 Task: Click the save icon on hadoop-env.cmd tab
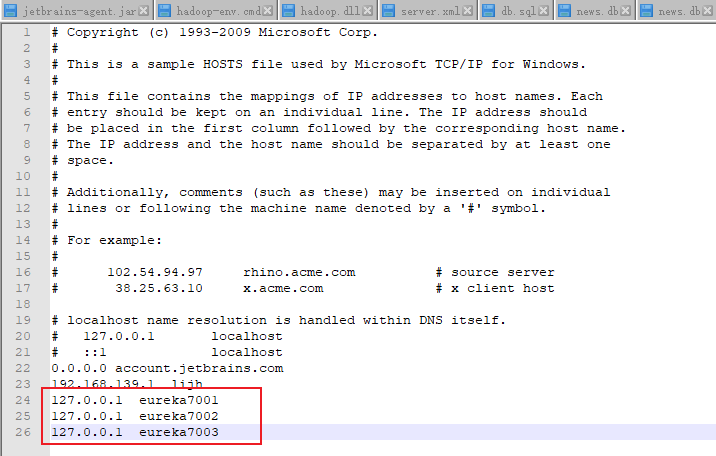pos(164,10)
